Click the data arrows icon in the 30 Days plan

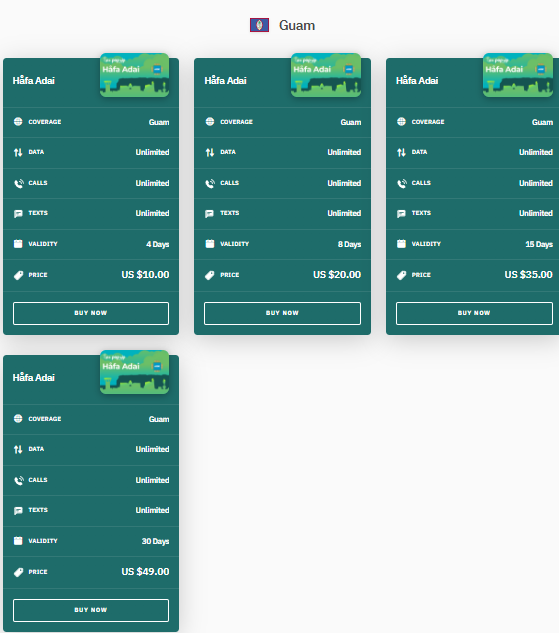18,449
